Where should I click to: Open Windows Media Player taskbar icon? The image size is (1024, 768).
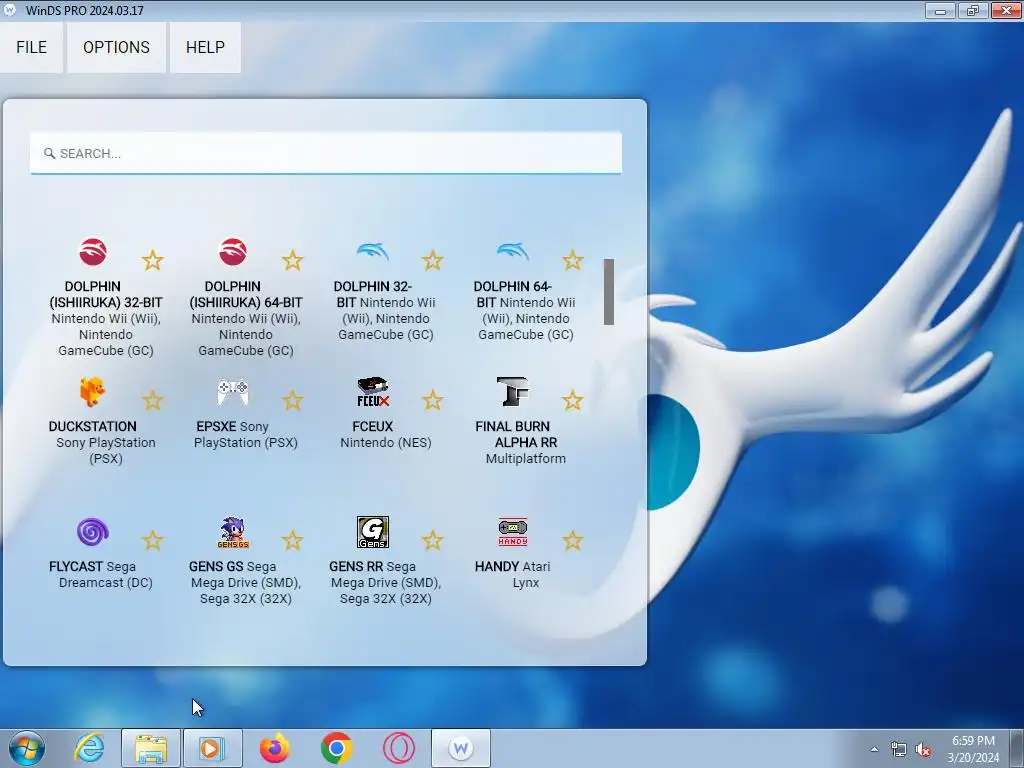[212, 748]
